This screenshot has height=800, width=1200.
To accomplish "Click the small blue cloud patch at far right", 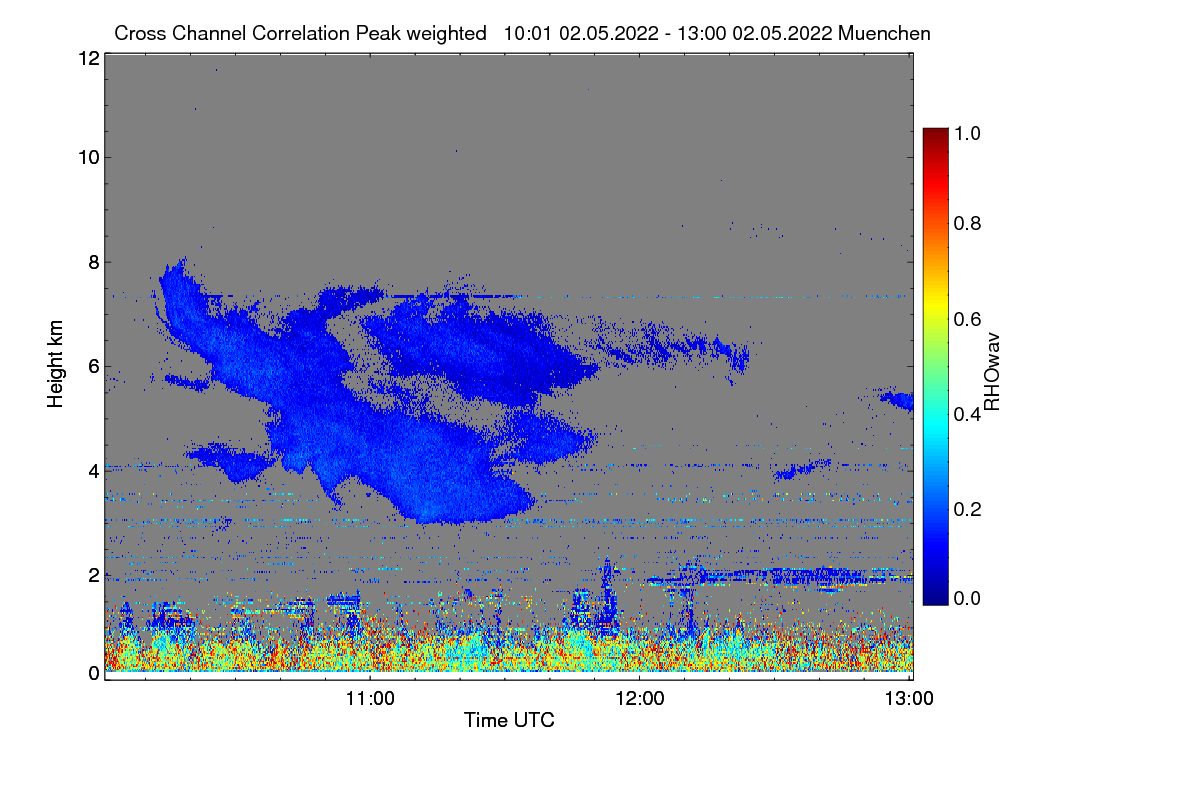I will coord(898,401).
